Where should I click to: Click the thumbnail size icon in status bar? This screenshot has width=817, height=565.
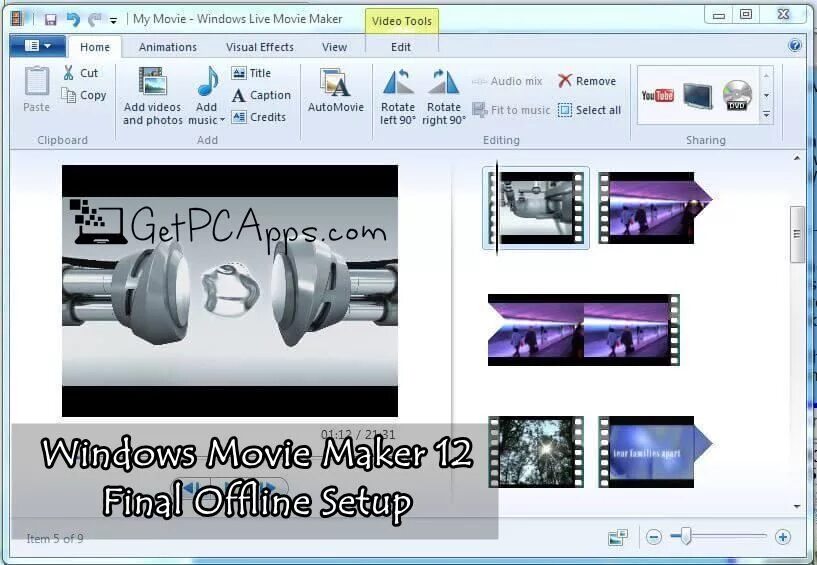pos(618,537)
